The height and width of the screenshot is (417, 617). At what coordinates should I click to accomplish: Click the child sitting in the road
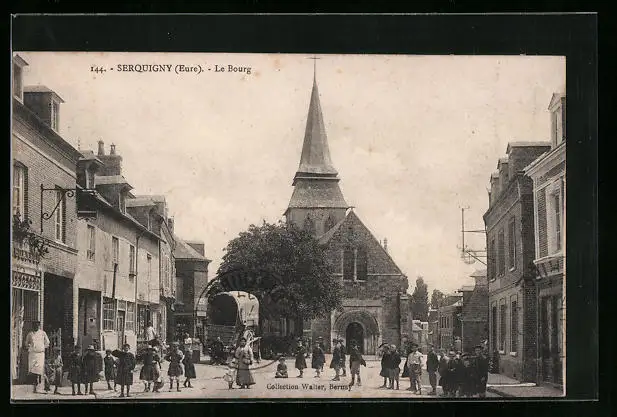tap(281, 369)
